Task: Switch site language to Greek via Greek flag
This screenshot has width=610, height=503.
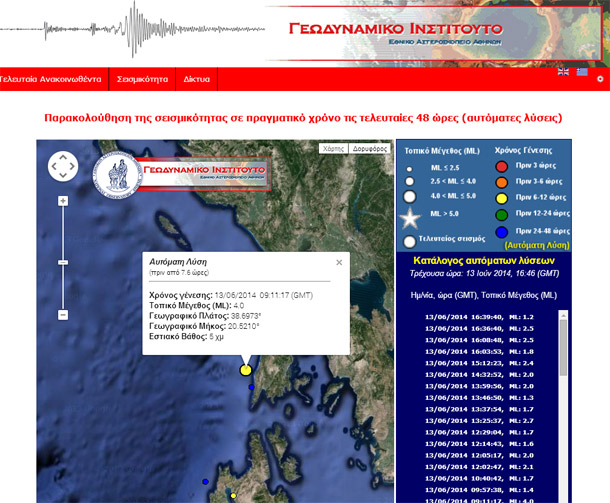Action: pyautogui.click(x=582, y=71)
